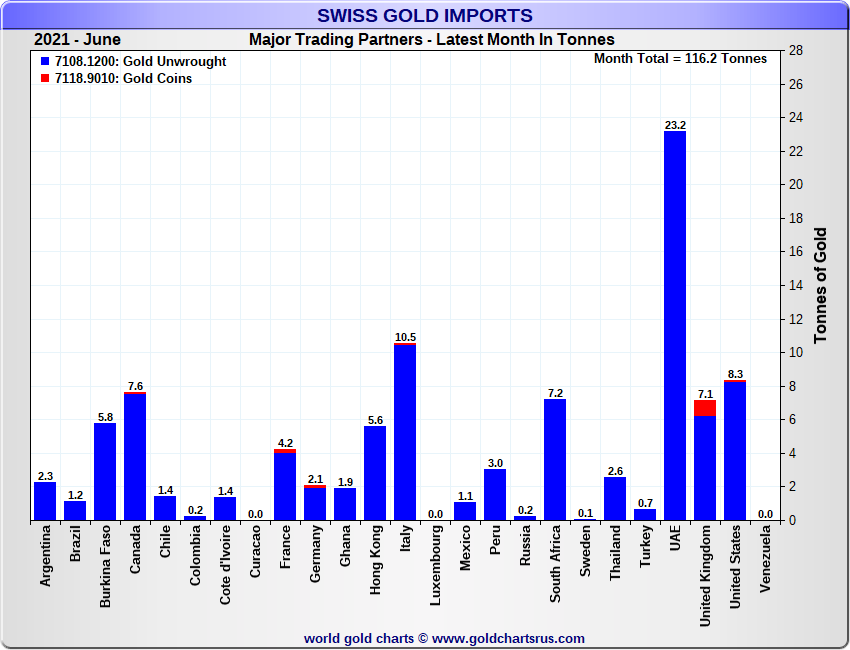Image resolution: width=850 pixels, height=650 pixels.
Task: Click the blue Gold Unwrought legend swatch
Action: click(x=45, y=62)
